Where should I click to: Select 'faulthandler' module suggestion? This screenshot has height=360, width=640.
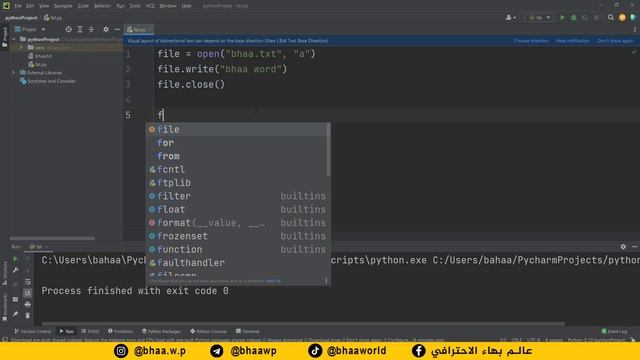tap(237, 262)
